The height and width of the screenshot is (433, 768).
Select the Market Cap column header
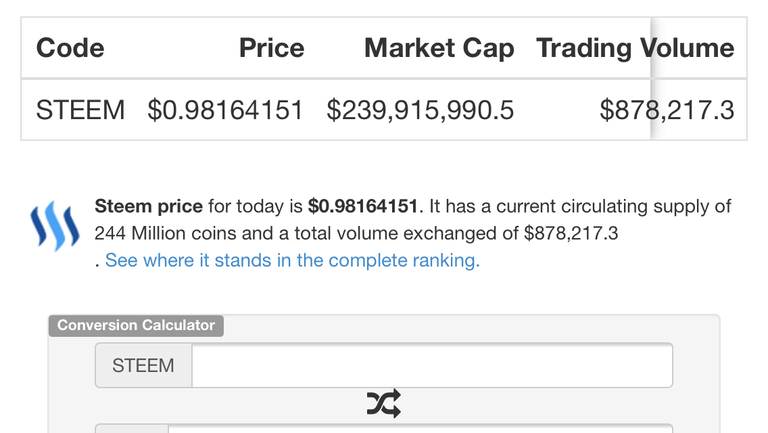(439, 48)
